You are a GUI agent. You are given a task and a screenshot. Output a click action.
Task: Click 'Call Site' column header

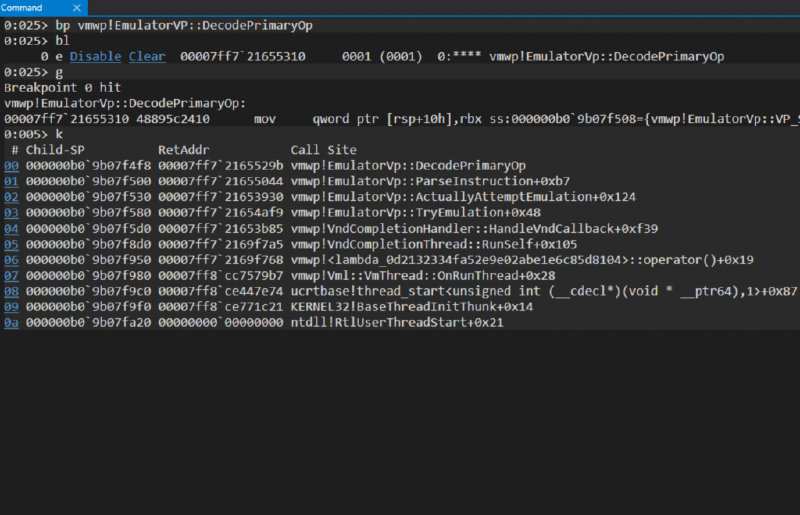click(323, 150)
